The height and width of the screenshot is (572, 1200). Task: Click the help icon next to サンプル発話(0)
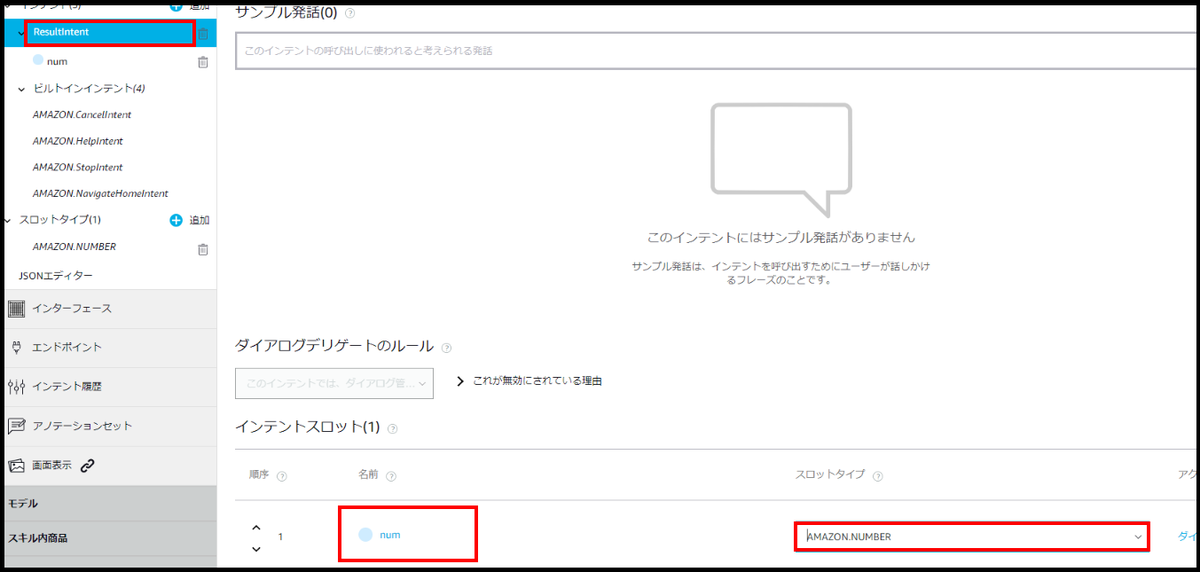(x=350, y=13)
